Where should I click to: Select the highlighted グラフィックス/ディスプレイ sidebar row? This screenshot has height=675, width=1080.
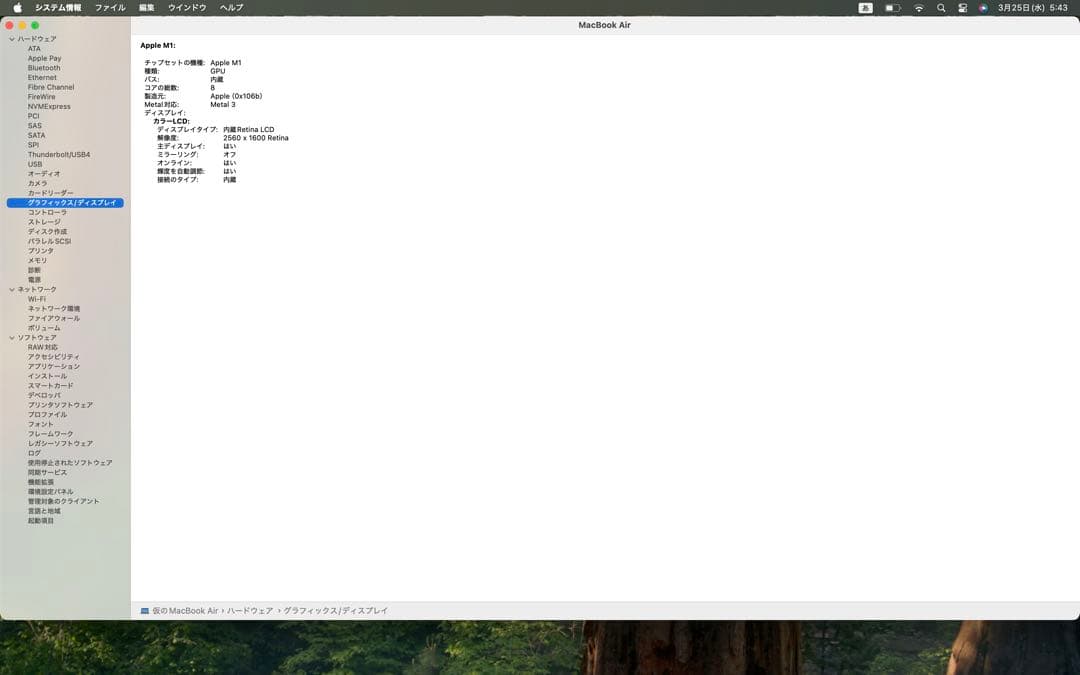65,203
